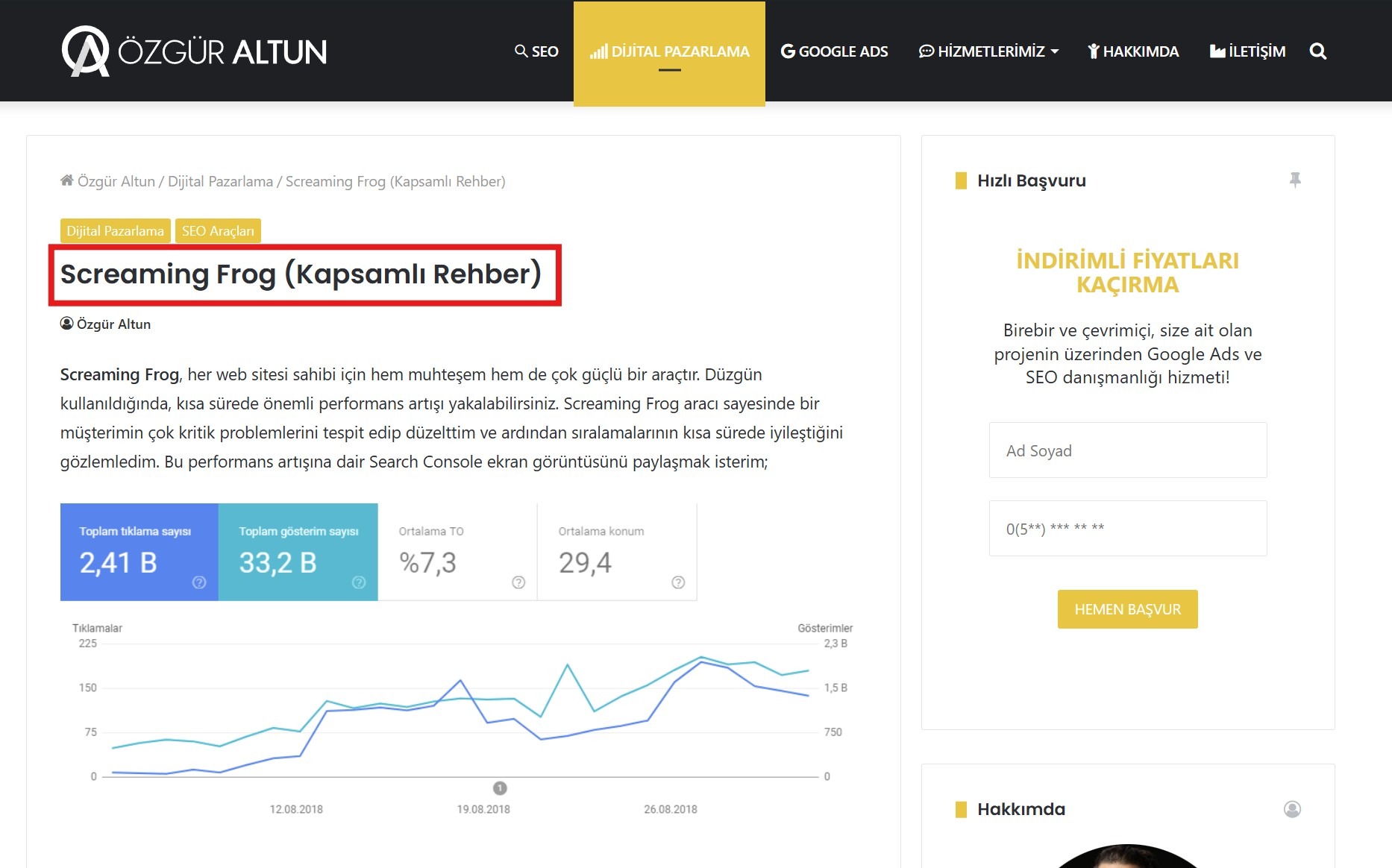Follow the Özgür Altun breadcrumb link

[x=116, y=181]
